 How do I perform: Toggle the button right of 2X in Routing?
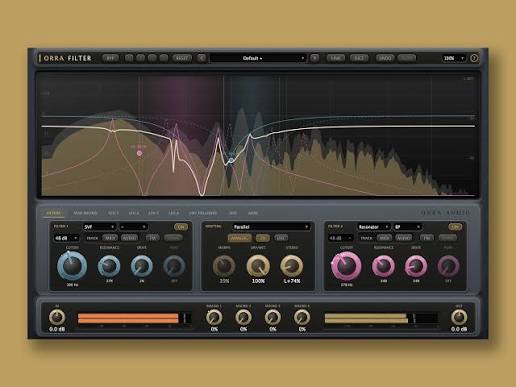[x=281, y=238]
